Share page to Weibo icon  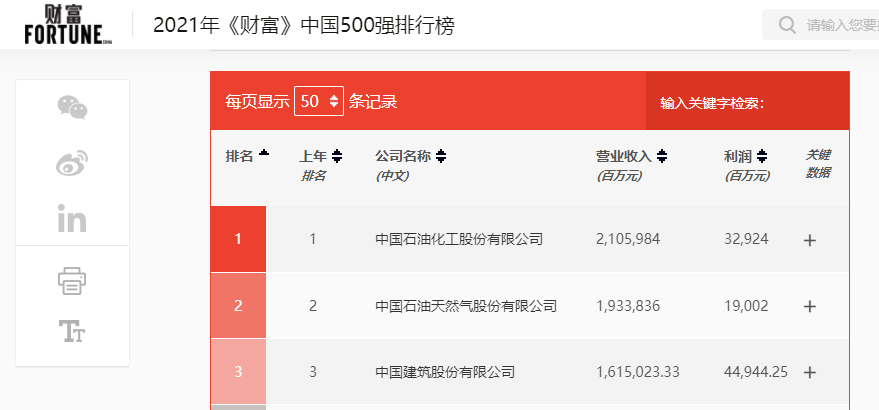point(72,163)
